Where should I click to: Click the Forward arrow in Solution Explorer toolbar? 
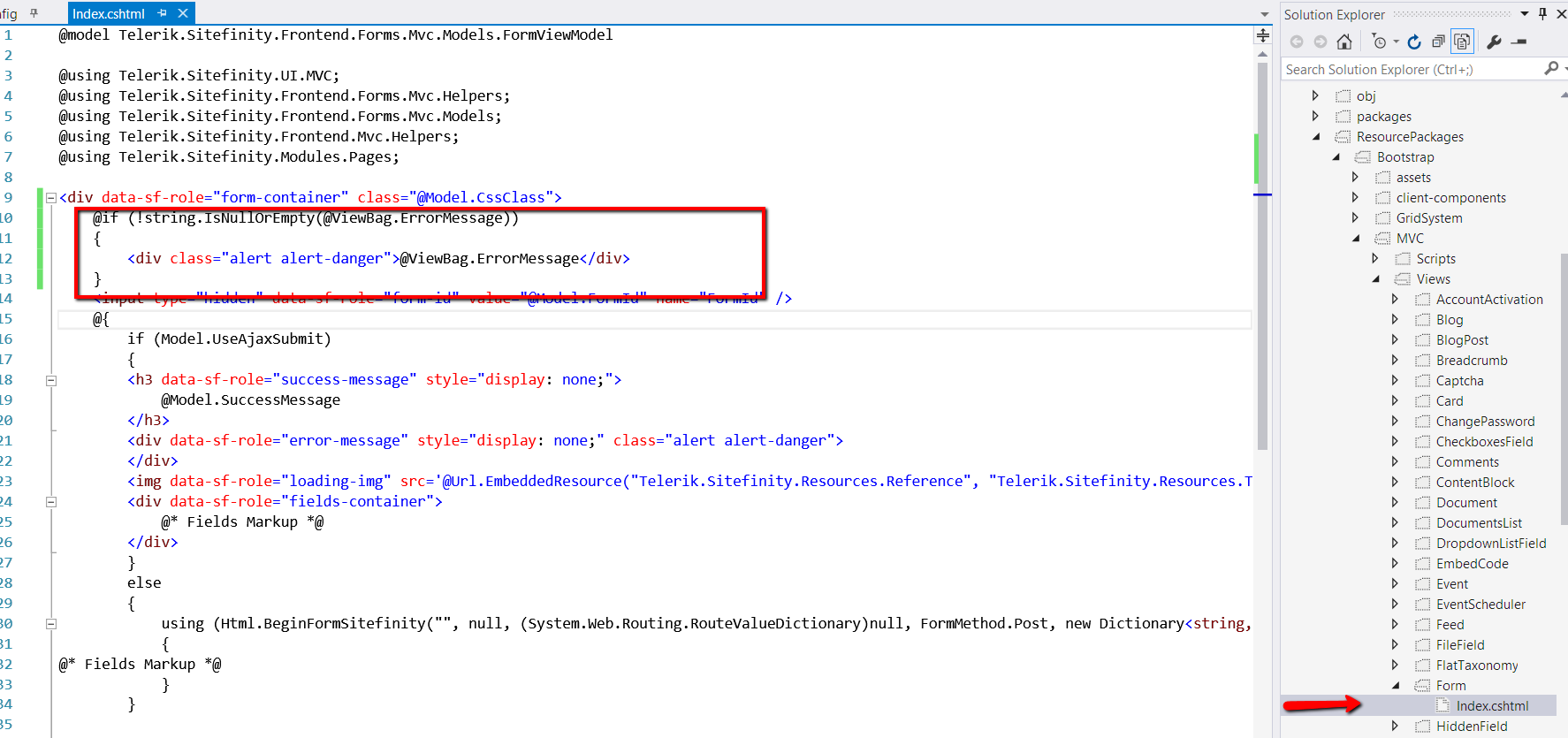1321,42
